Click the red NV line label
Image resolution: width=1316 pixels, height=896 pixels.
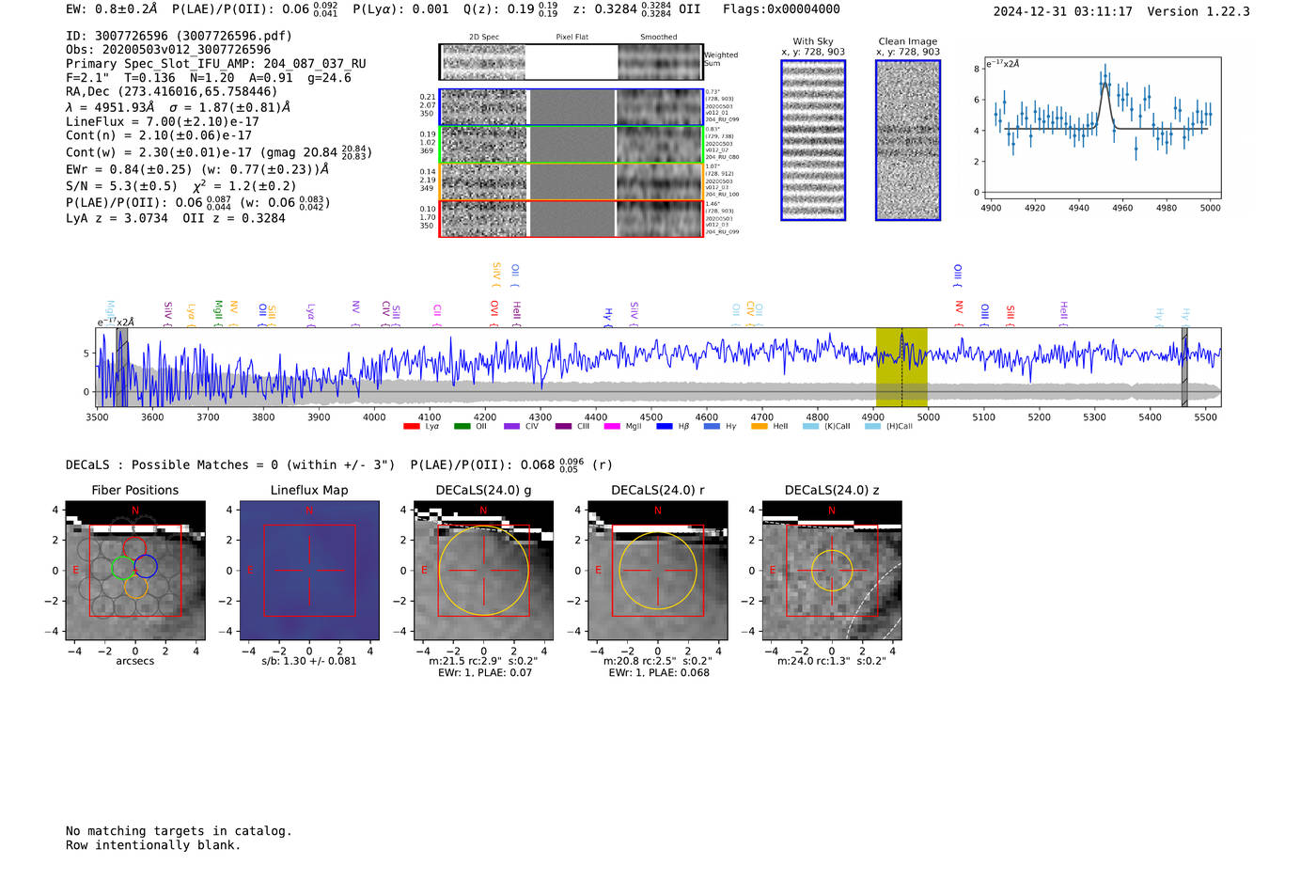(x=959, y=312)
